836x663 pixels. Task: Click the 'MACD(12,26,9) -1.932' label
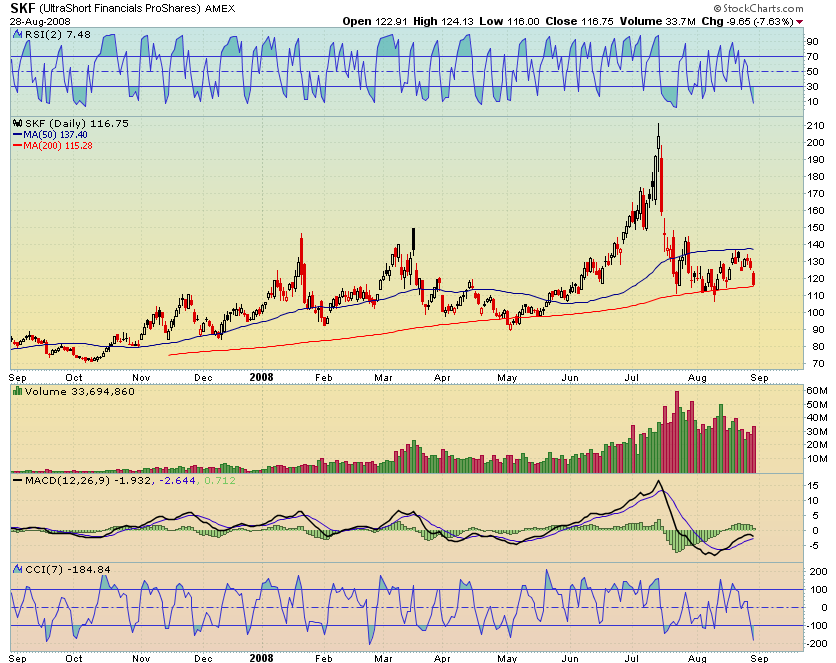click(87, 480)
